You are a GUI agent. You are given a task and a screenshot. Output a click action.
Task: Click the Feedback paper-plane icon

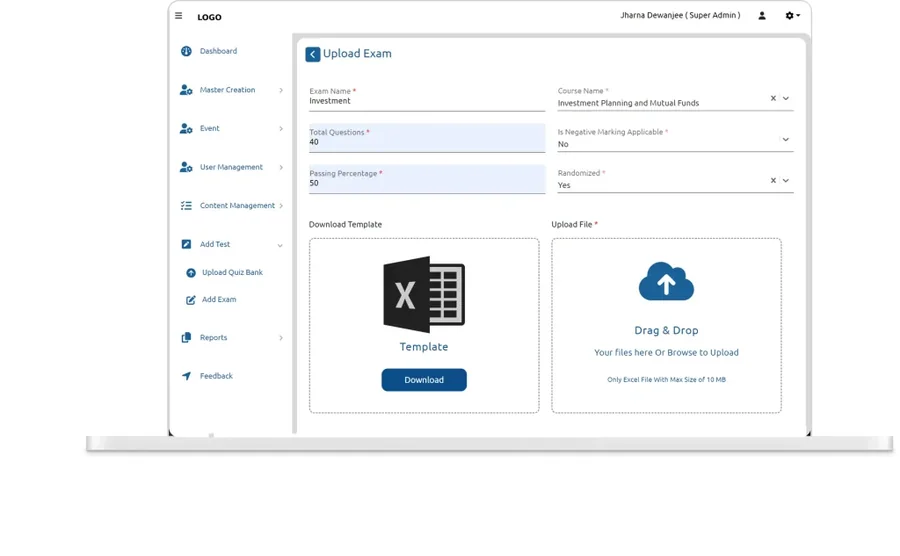click(186, 376)
